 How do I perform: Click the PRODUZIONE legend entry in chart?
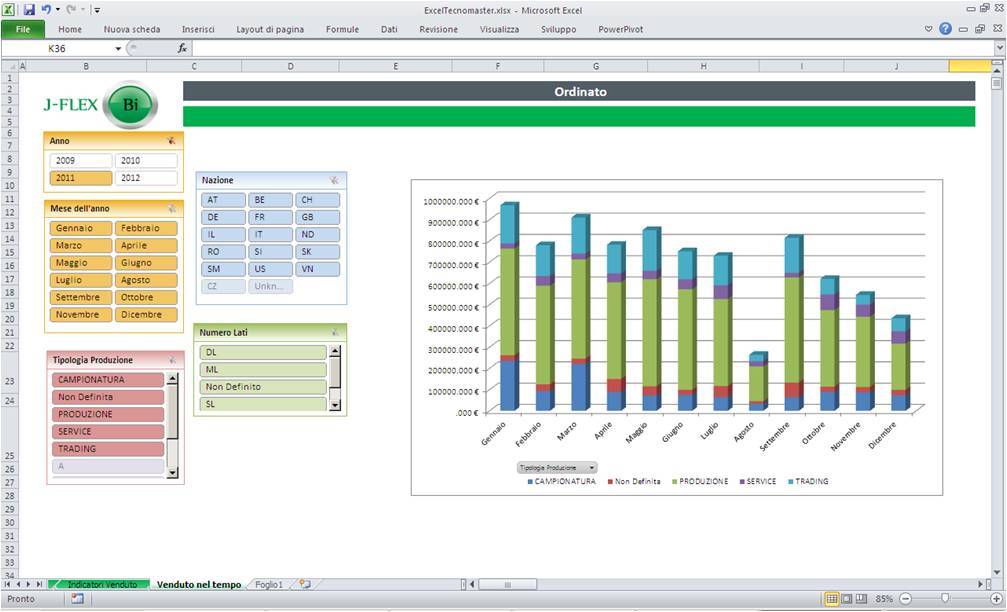tap(700, 481)
